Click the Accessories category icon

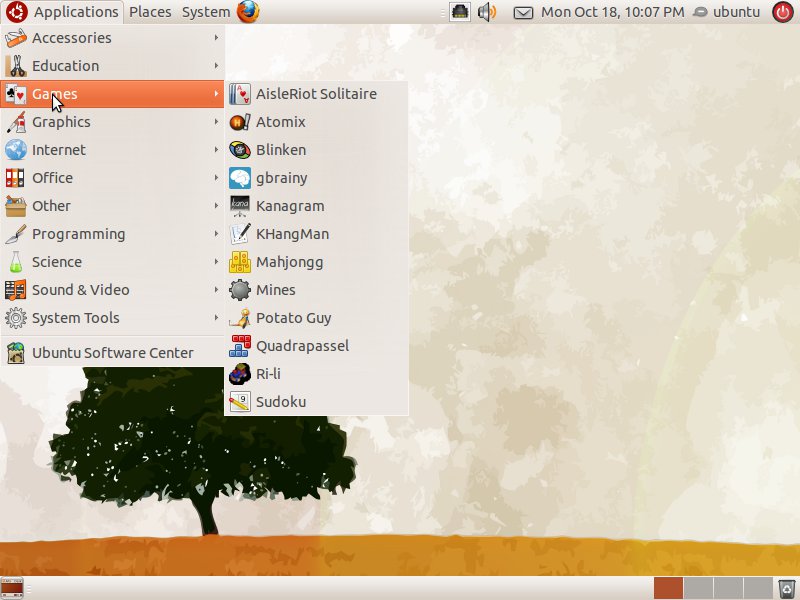[x=16, y=38]
